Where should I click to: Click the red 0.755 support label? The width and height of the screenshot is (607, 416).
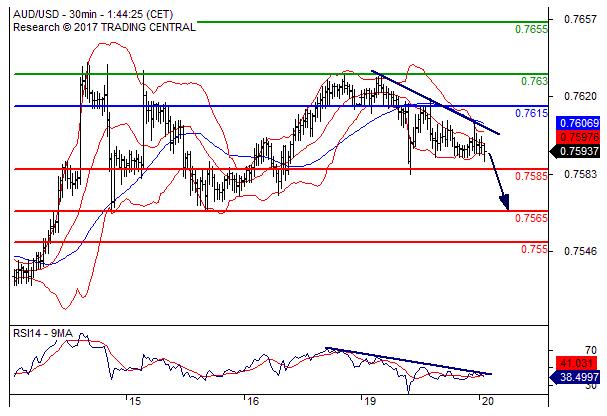(534, 249)
